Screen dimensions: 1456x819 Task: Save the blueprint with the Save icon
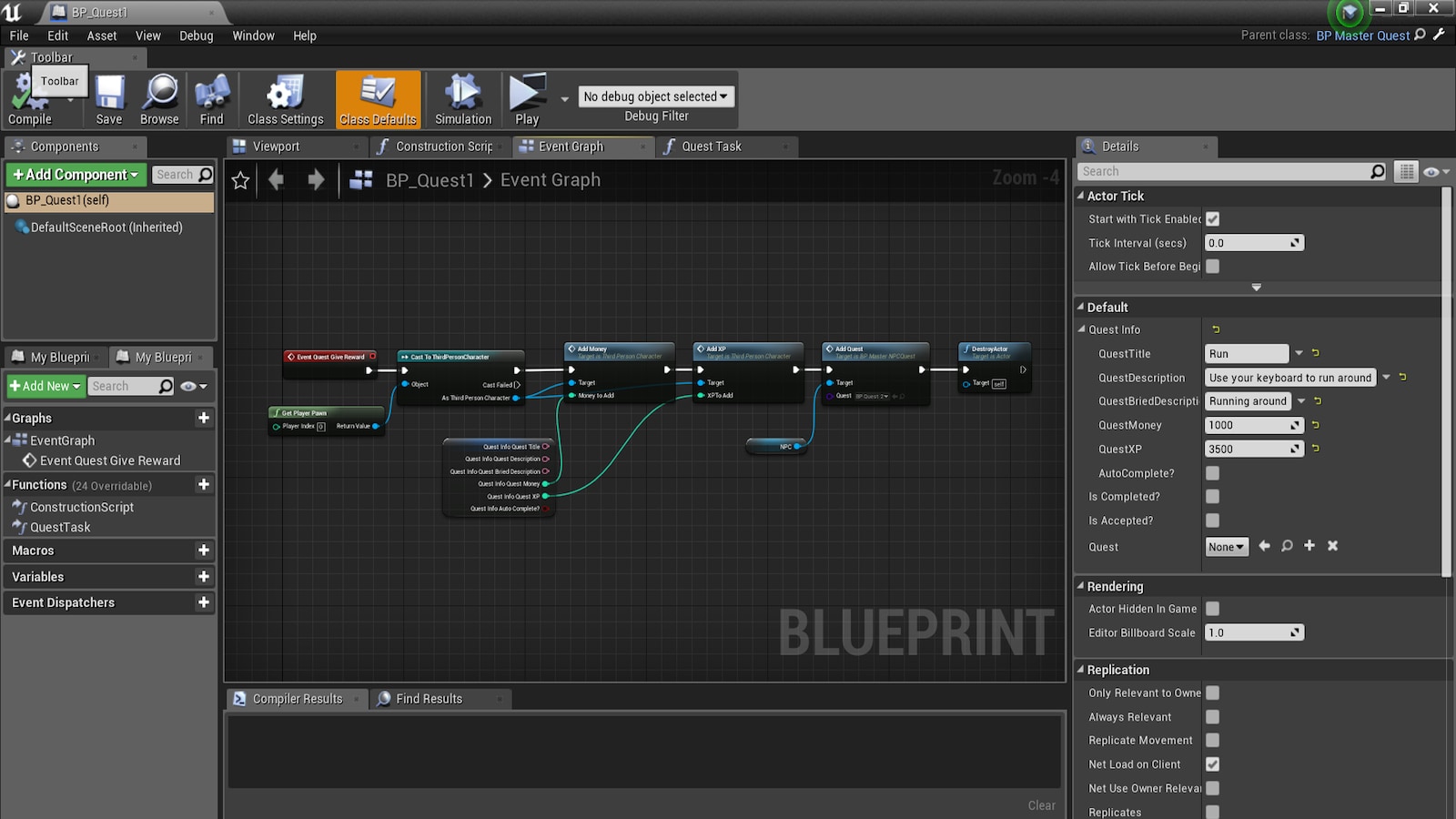pos(108,100)
